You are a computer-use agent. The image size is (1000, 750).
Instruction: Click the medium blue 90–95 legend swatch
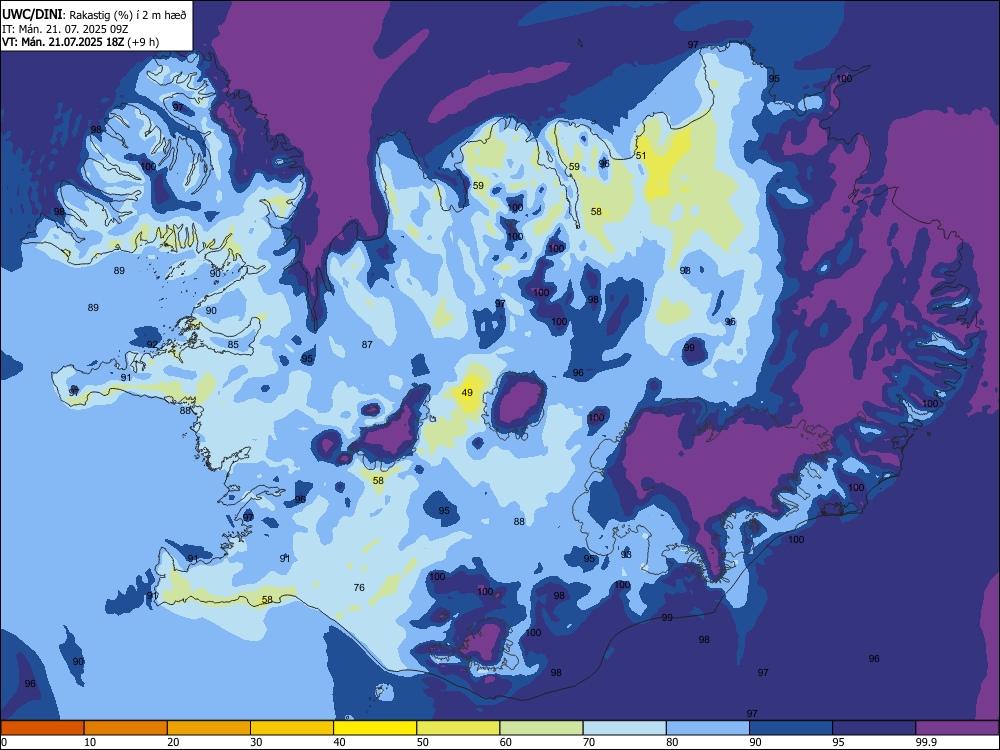(x=791, y=728)
